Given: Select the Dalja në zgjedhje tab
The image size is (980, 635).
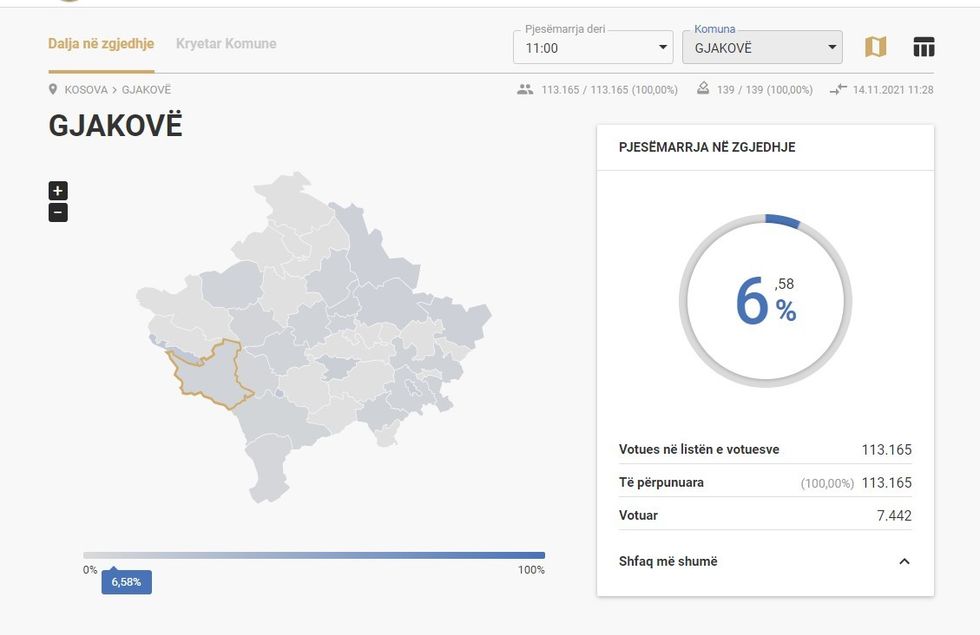Looking at the screenshot, I should (101, 44).
